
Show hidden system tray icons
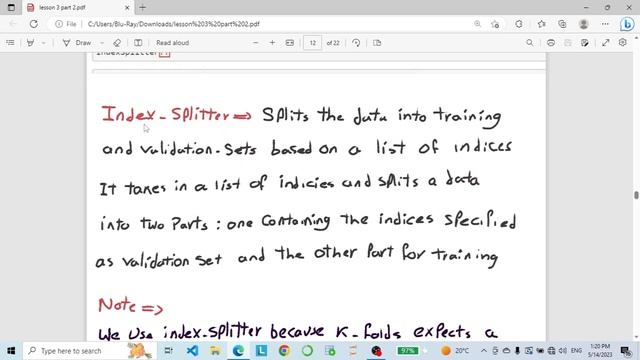[484, 351]
